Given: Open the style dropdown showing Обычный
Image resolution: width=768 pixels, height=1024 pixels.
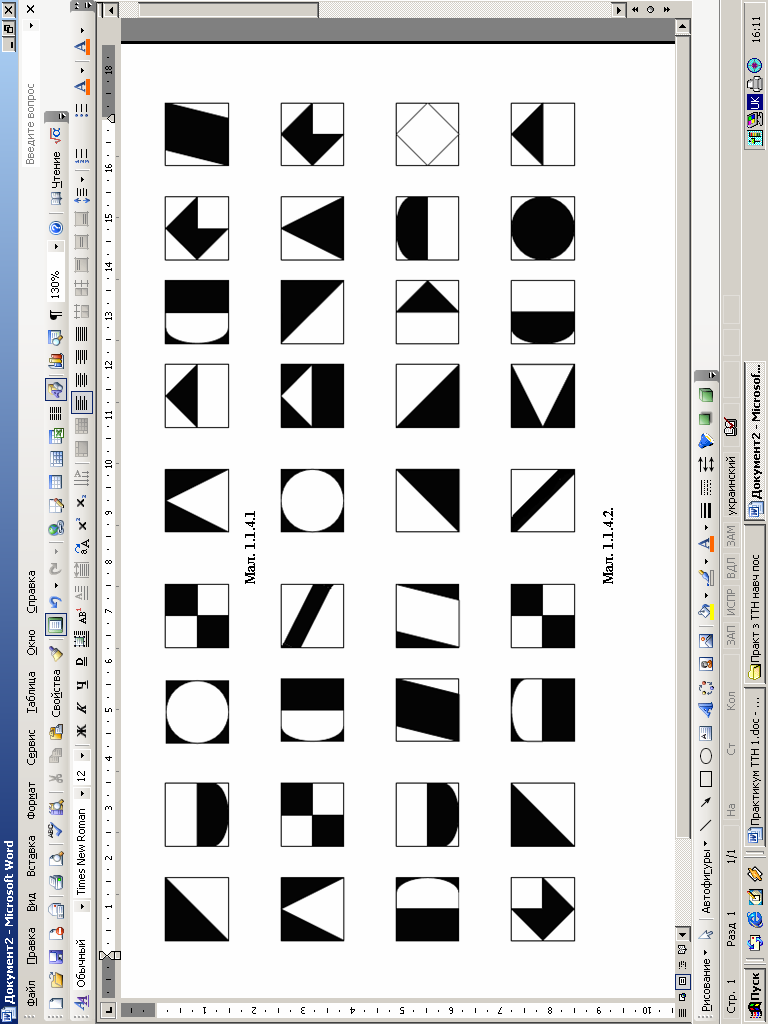Looking at the screenshot, I should [x=82, y=906].
